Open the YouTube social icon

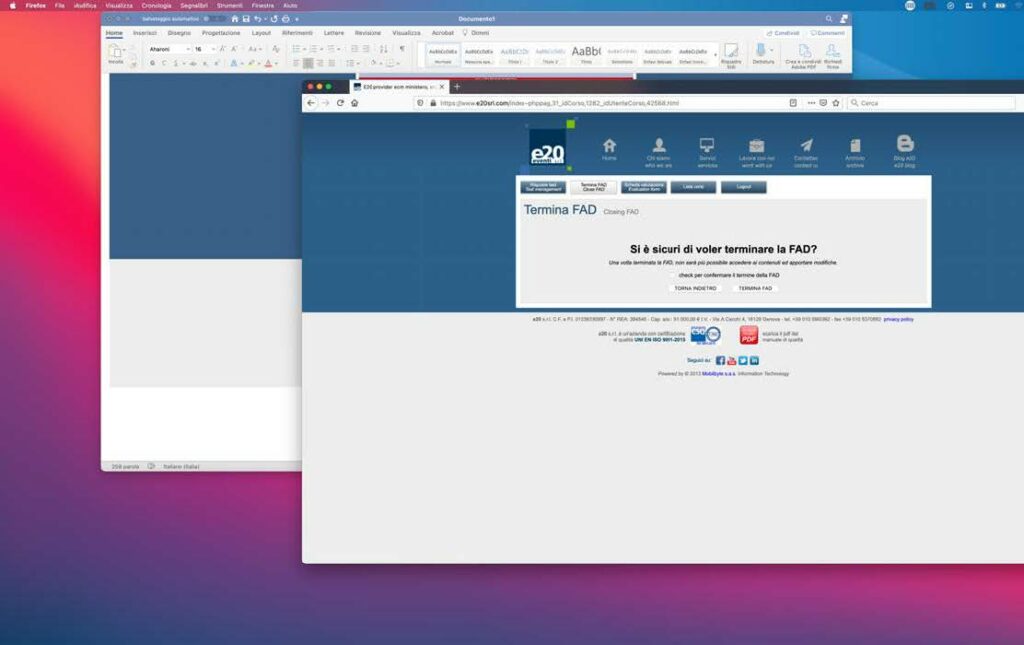pos(731,360)
